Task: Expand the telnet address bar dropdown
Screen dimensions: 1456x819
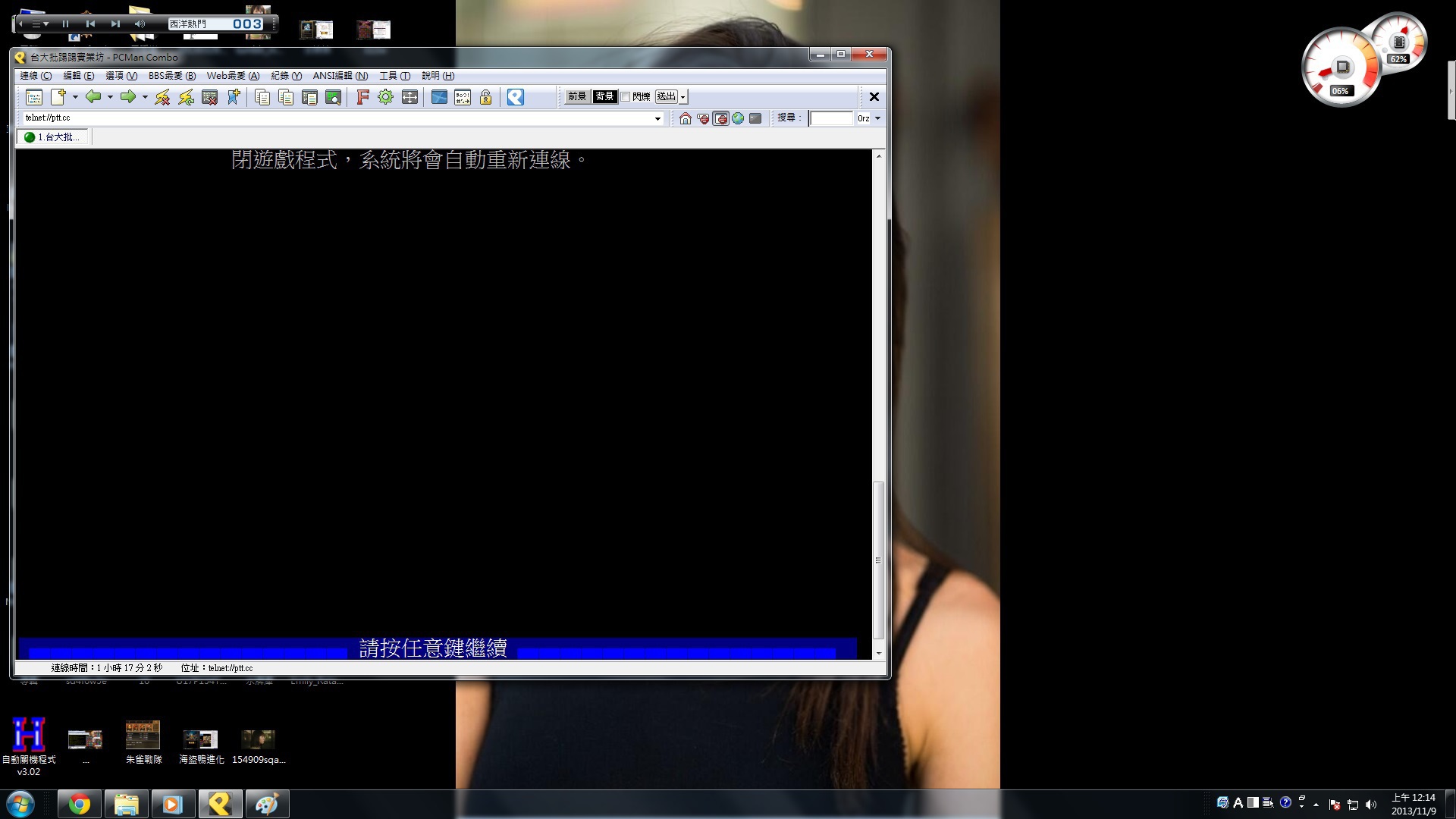Action: click(657, 118)
